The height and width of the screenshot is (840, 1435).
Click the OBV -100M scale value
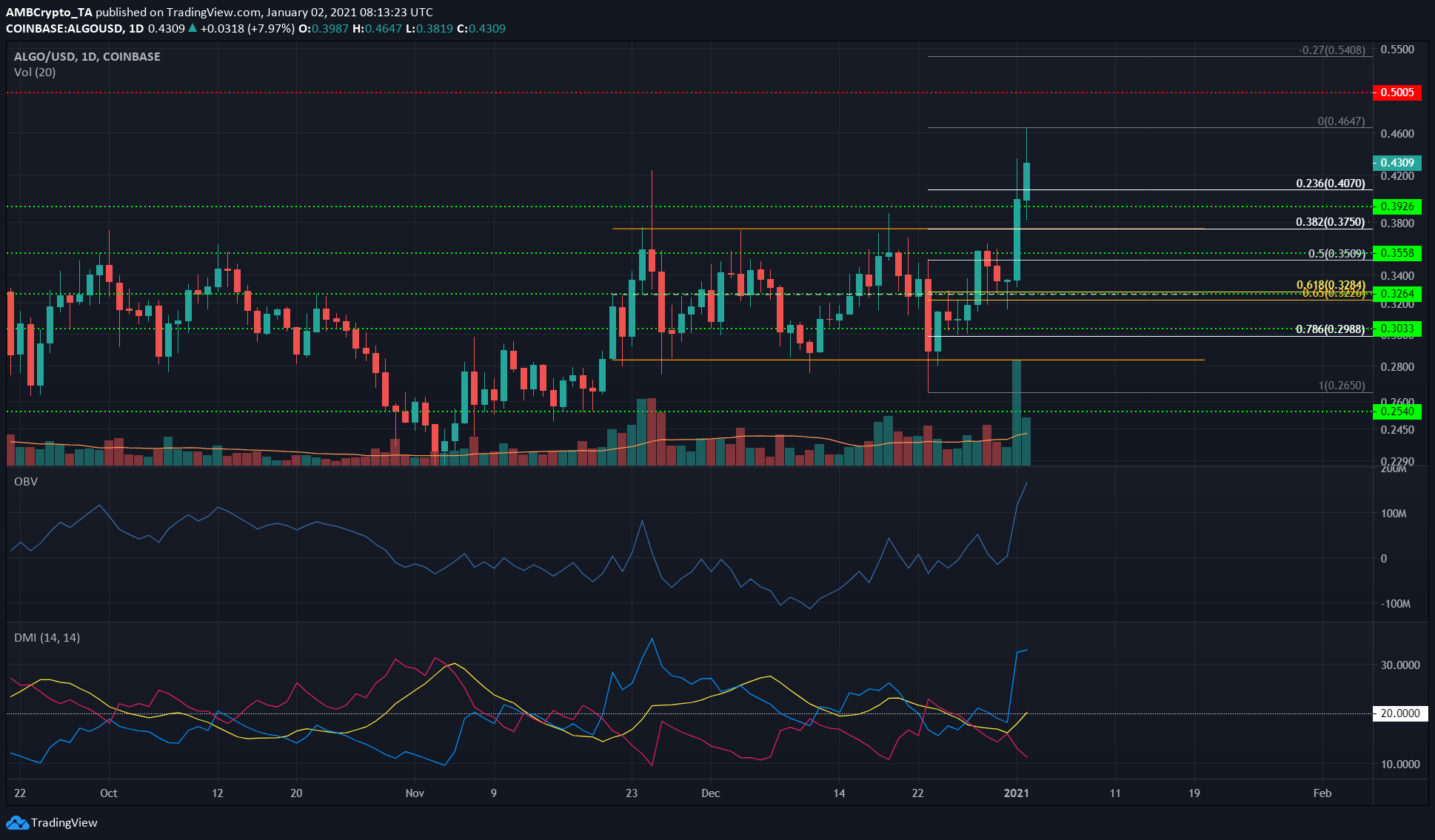click(x=1395, y=604)
